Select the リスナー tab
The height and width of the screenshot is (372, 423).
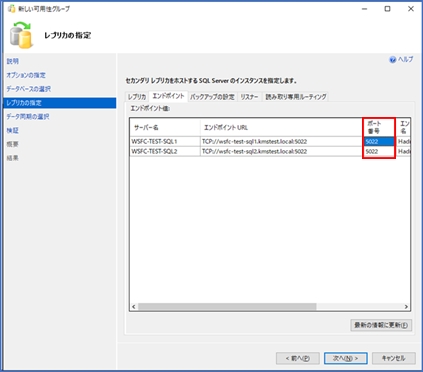point(249,97)
